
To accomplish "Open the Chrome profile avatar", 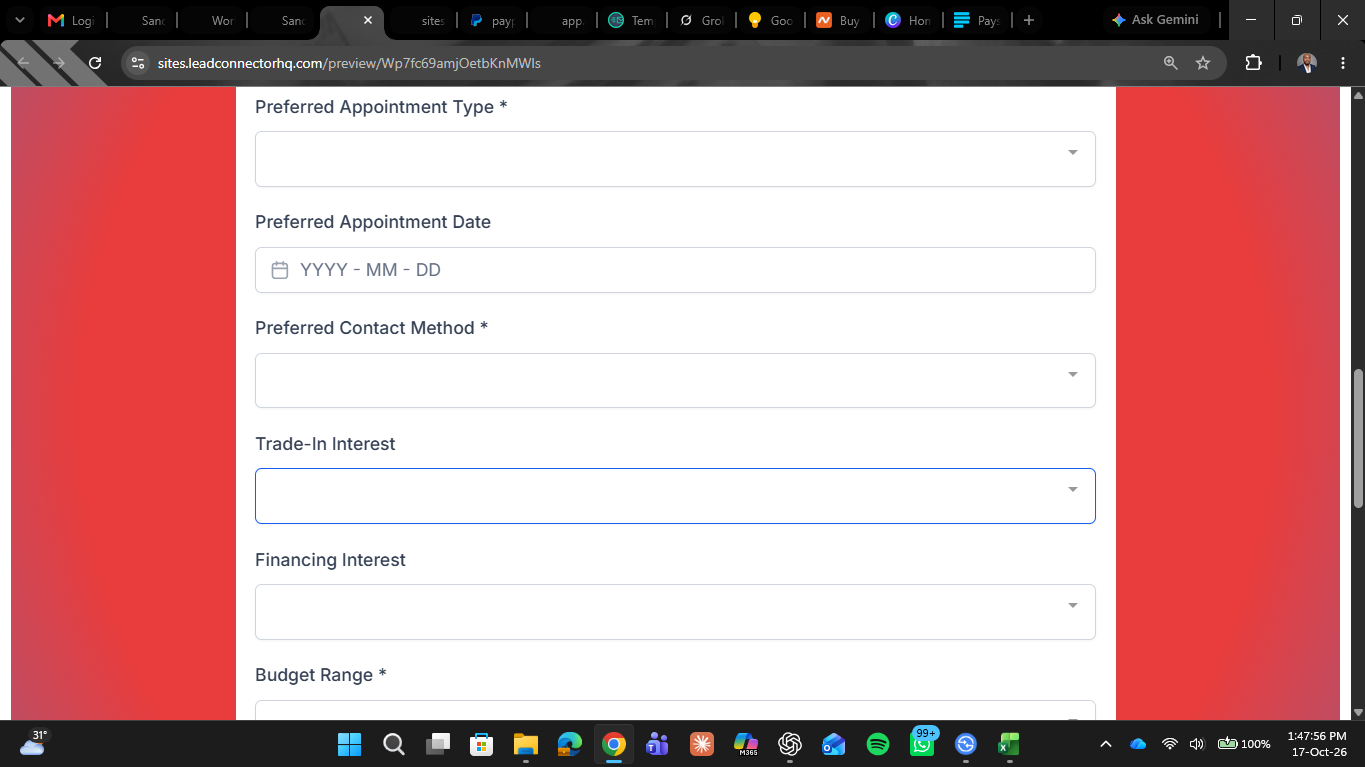I will coord(1307,63).
